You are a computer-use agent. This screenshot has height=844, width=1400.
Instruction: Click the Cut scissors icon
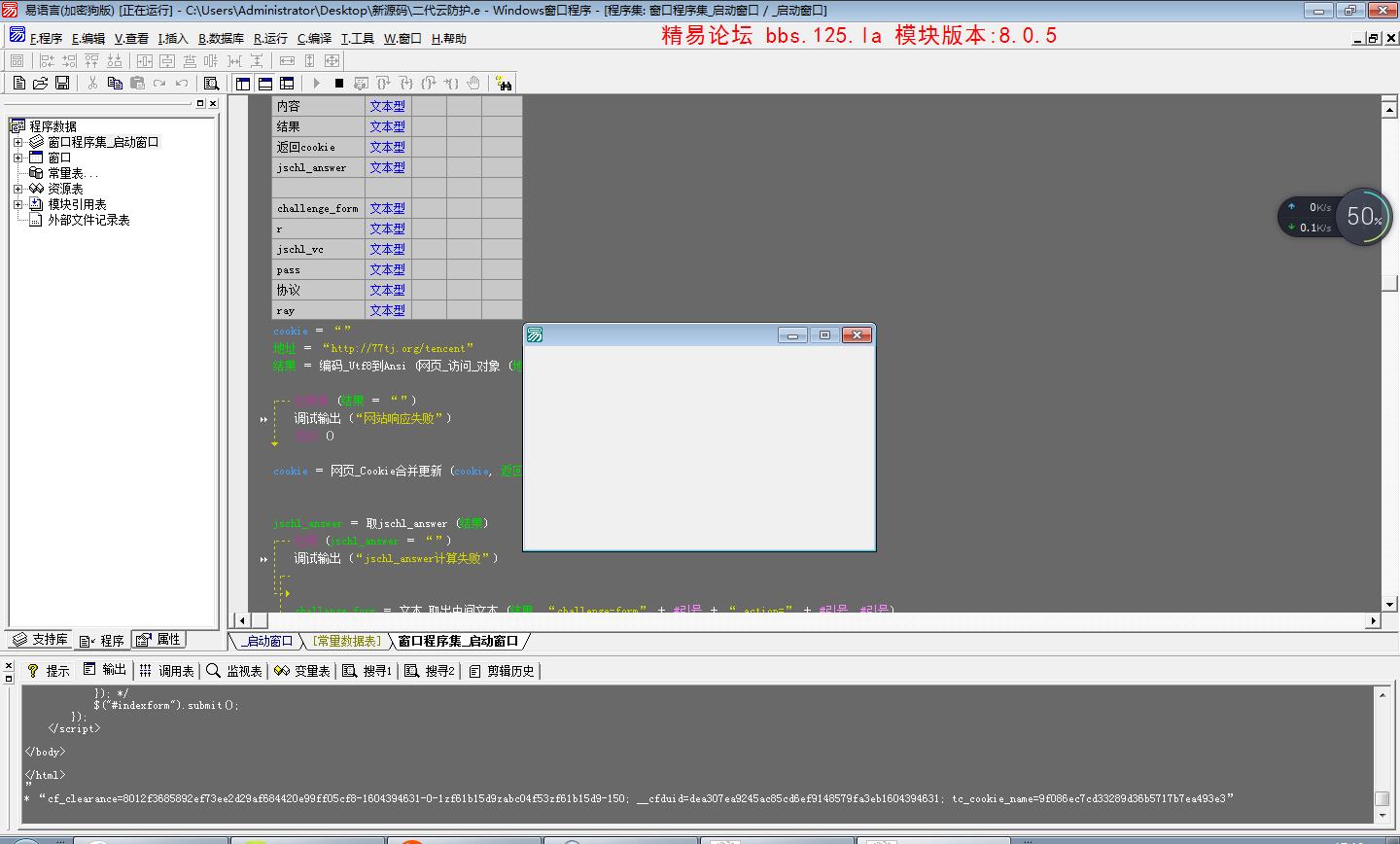(x=92, y=84)
